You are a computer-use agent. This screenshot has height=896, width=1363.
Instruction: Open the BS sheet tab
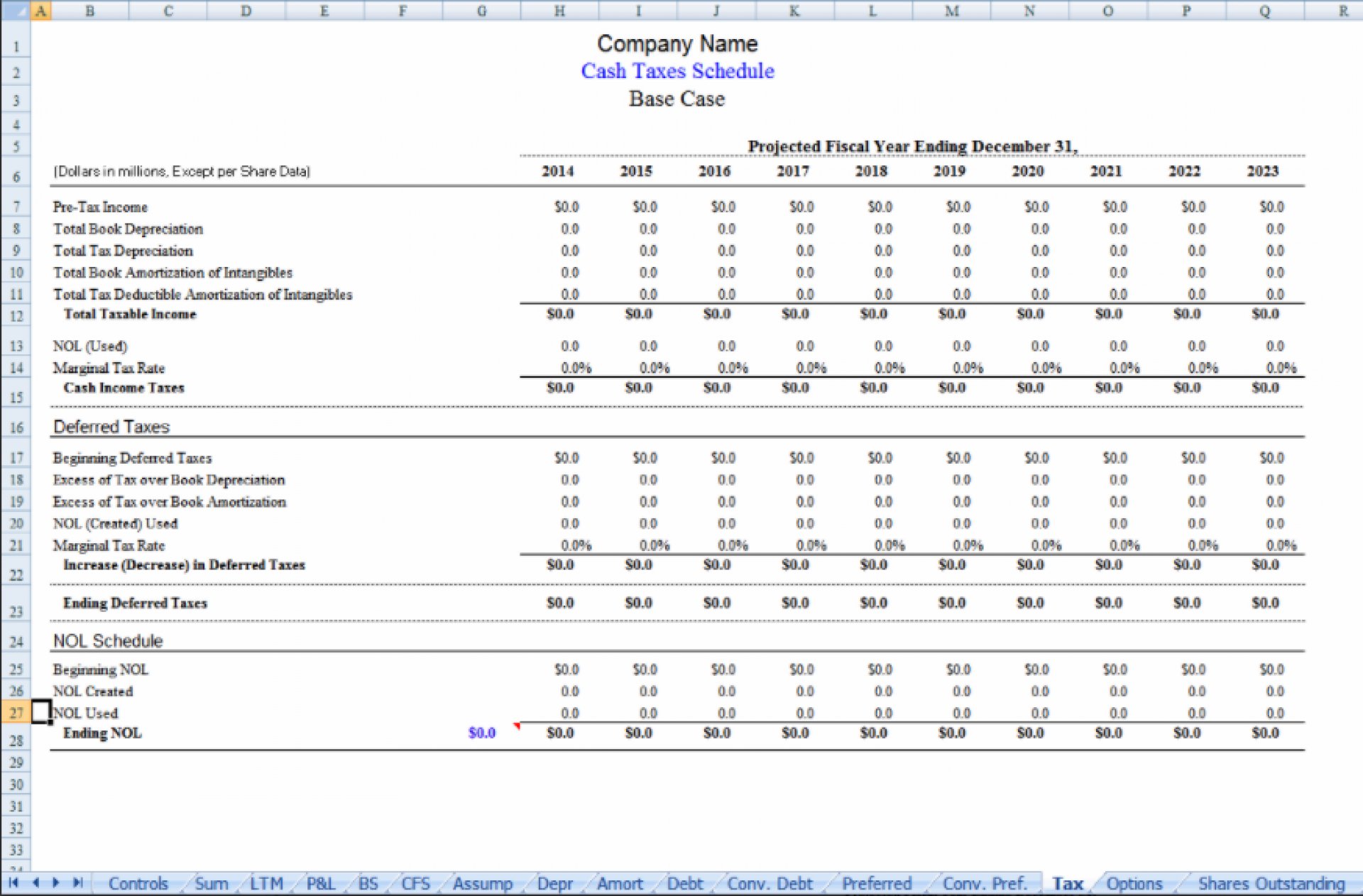[368, 883]
